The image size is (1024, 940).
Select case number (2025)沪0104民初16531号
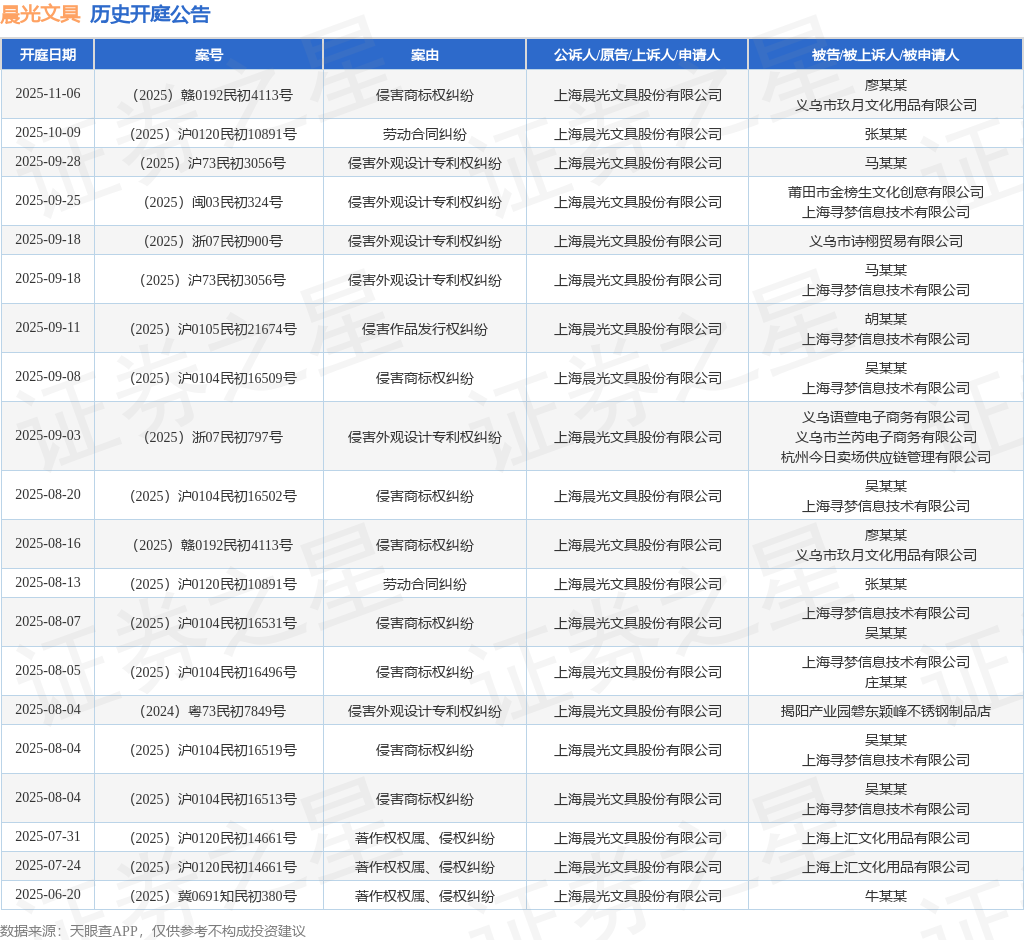pyautogui.click(x=213, y=623)
